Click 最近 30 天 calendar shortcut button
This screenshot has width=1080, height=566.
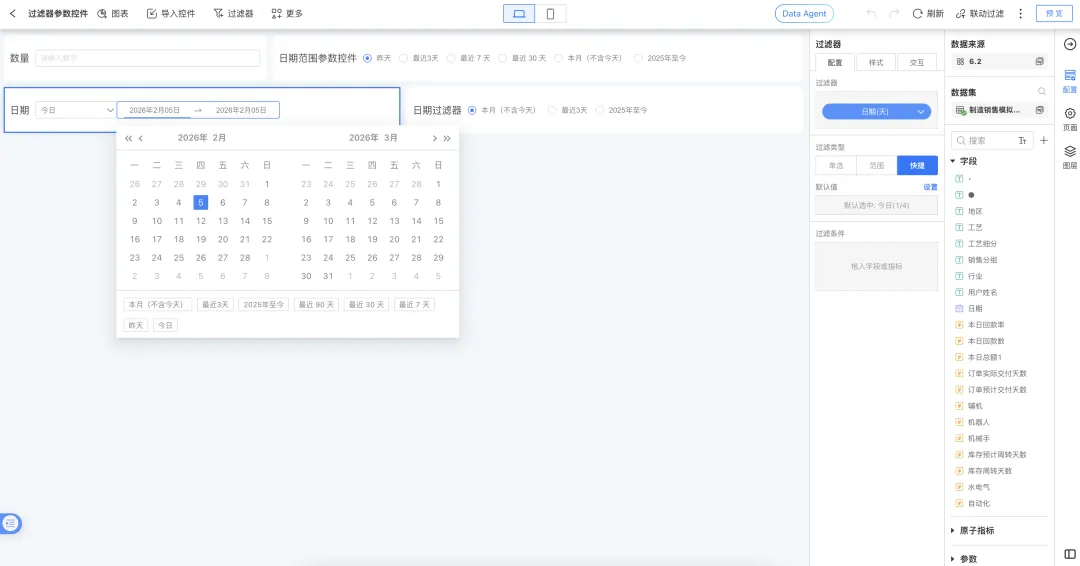(366, 304)
